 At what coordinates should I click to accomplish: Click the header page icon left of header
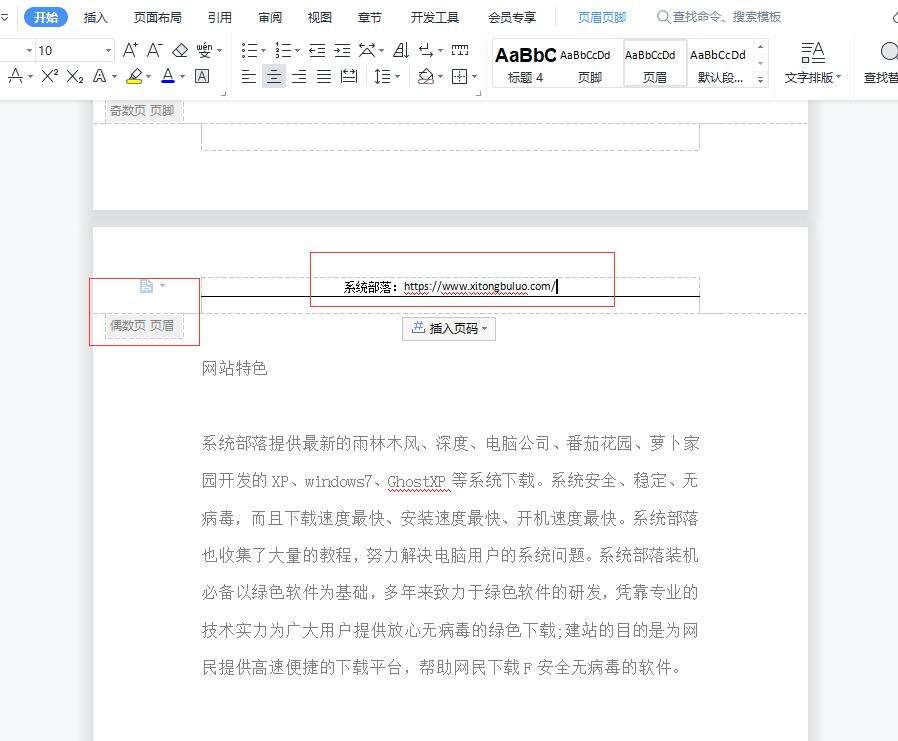pyautogui.click(x=147, y=286)
